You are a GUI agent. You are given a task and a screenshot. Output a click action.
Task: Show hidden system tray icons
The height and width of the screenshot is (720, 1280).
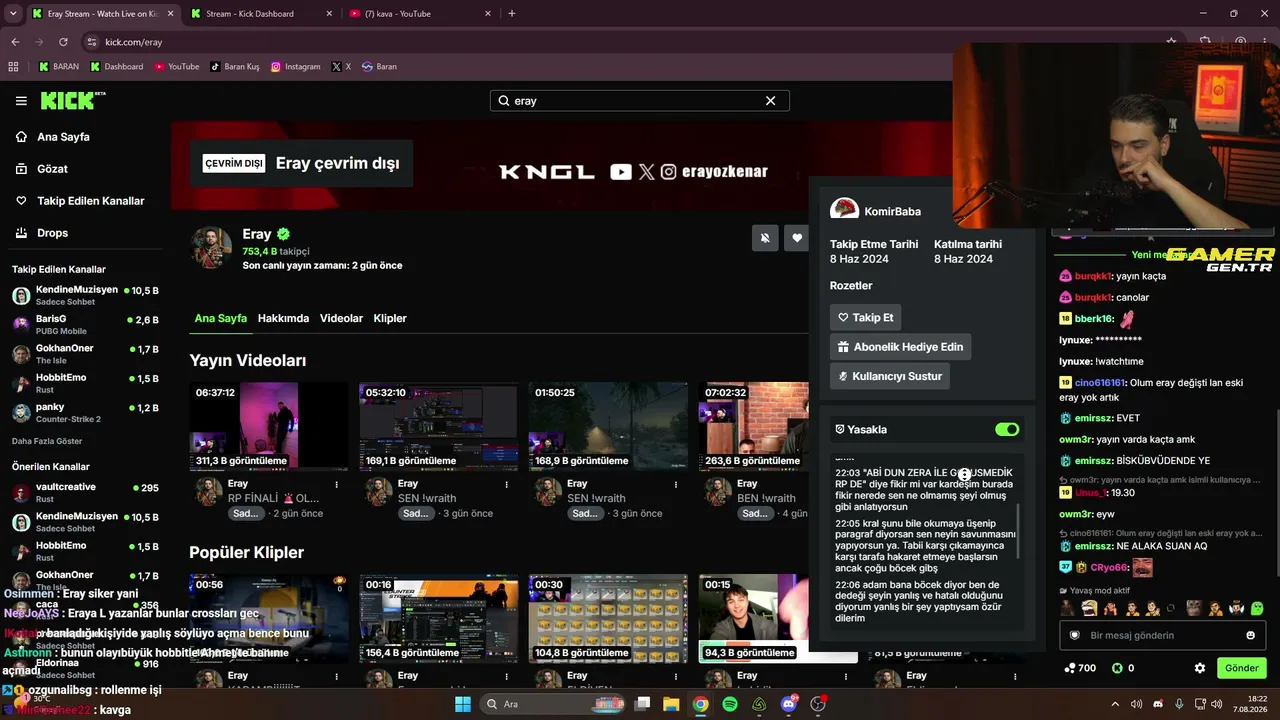point(1115,704)
